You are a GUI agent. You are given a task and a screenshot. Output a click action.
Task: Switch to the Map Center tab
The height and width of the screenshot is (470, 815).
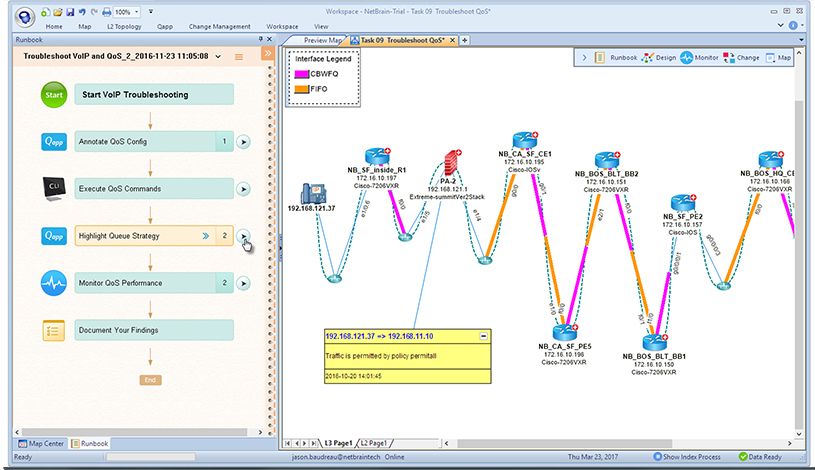coord(41,443)
